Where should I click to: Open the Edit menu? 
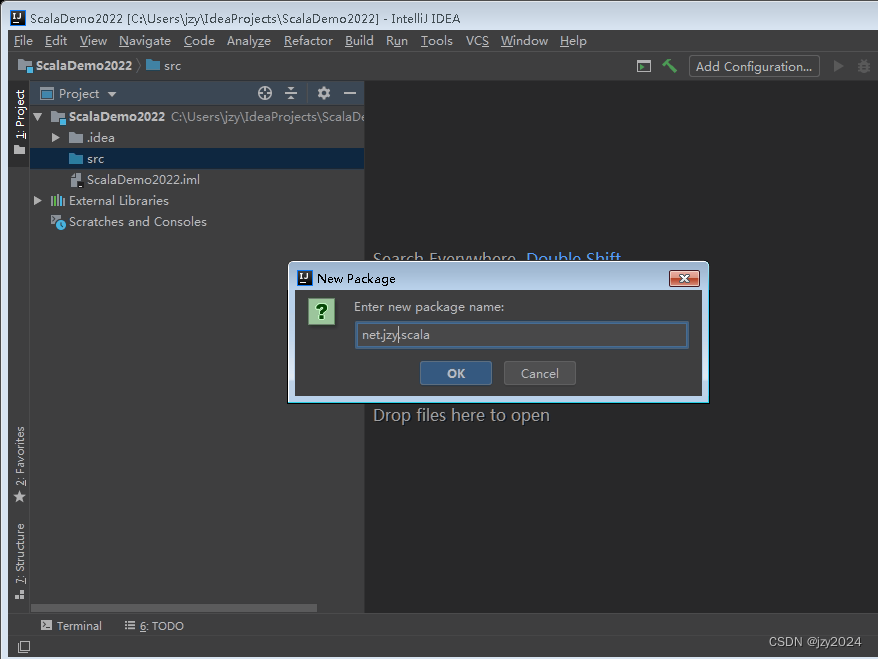(x=56, y=41)
